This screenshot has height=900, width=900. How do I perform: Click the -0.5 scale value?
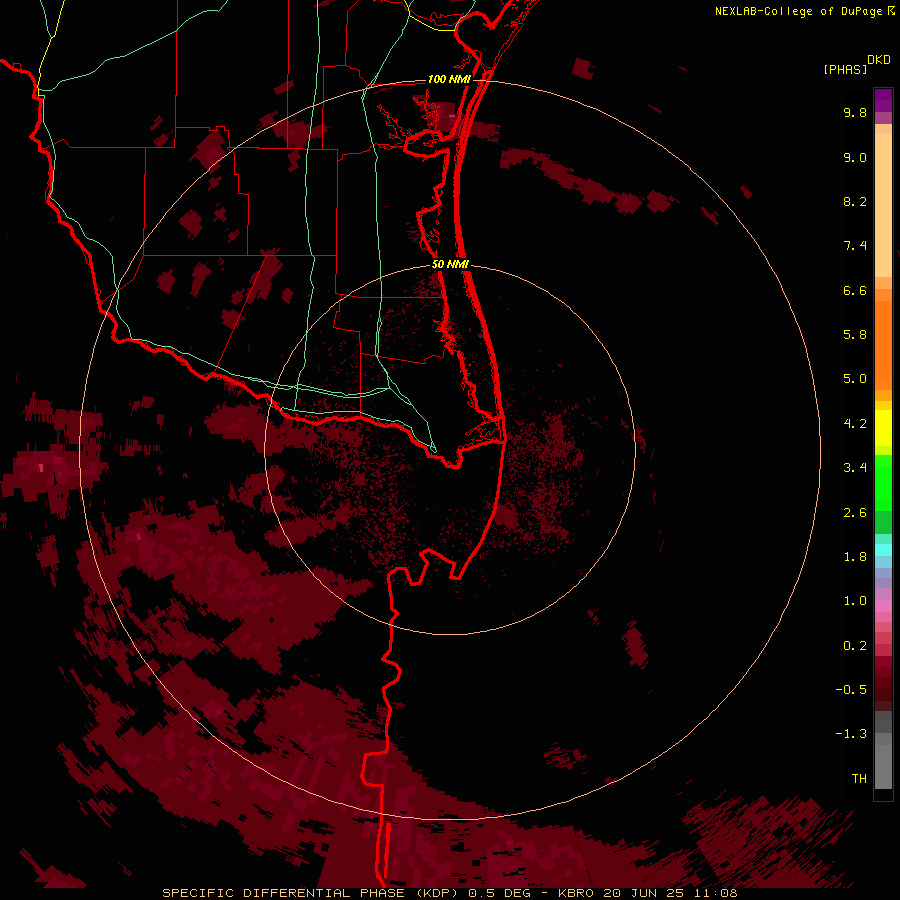click(x=851, y=690)
